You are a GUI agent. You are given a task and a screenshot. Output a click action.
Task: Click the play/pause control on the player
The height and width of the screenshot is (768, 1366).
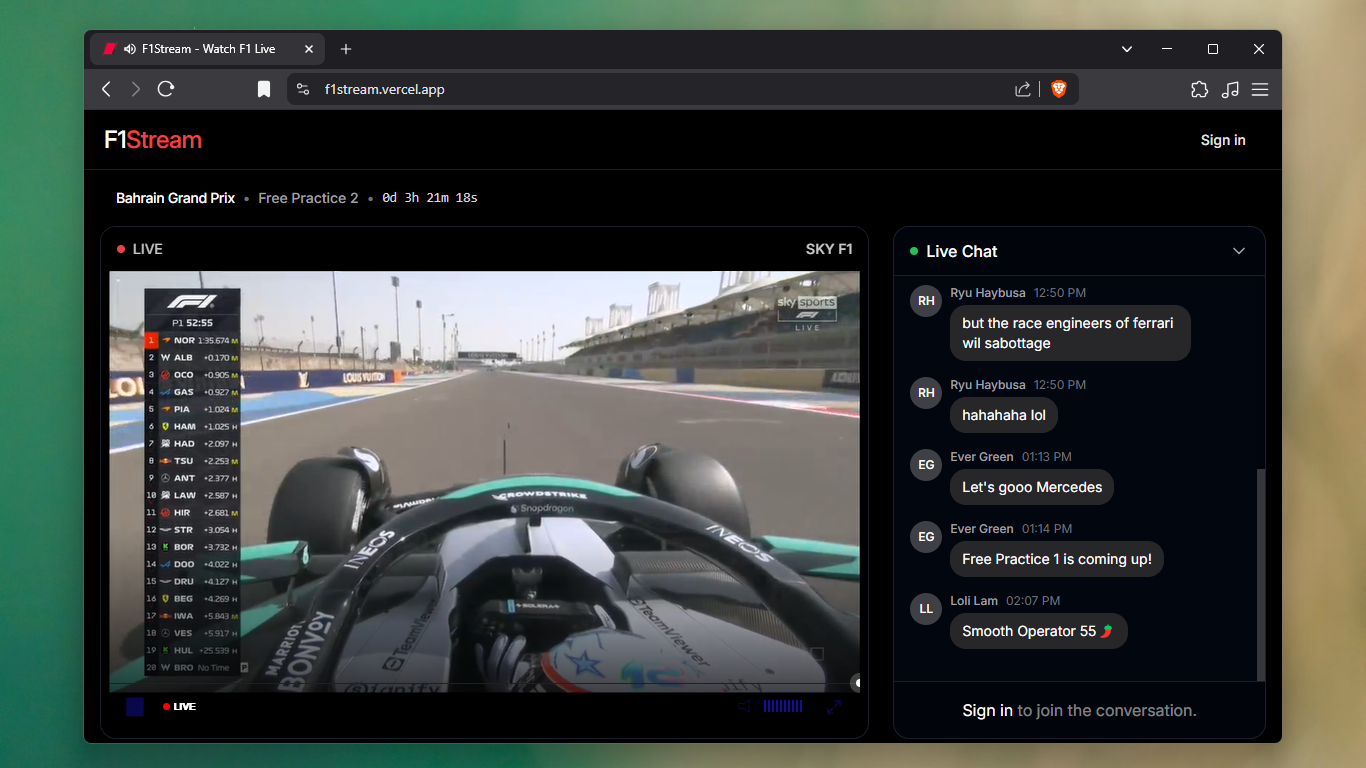click(x=134, y=706)
